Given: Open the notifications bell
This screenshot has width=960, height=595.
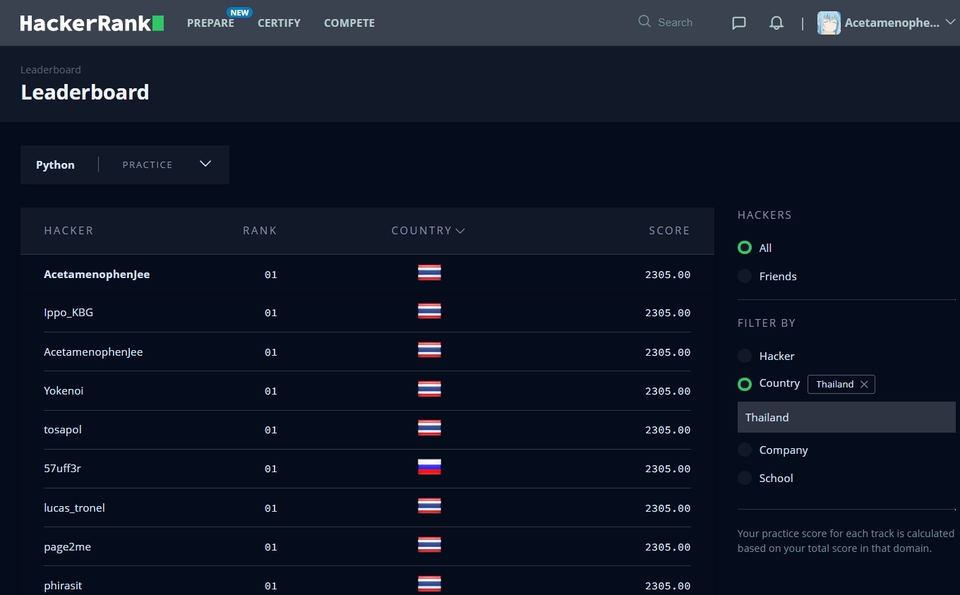Looking at the screenshot, I should click(x=776, y=23).
